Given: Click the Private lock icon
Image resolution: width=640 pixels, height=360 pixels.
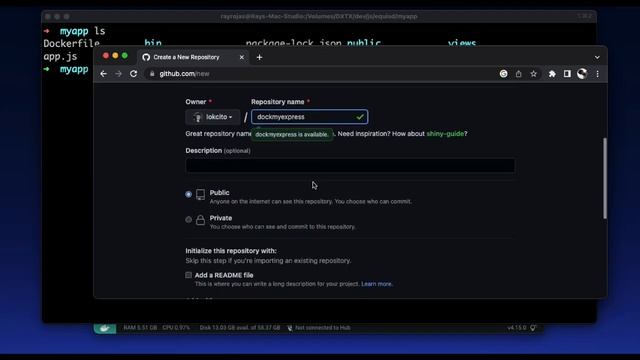Looking at the screenshot, I should 200,220.
